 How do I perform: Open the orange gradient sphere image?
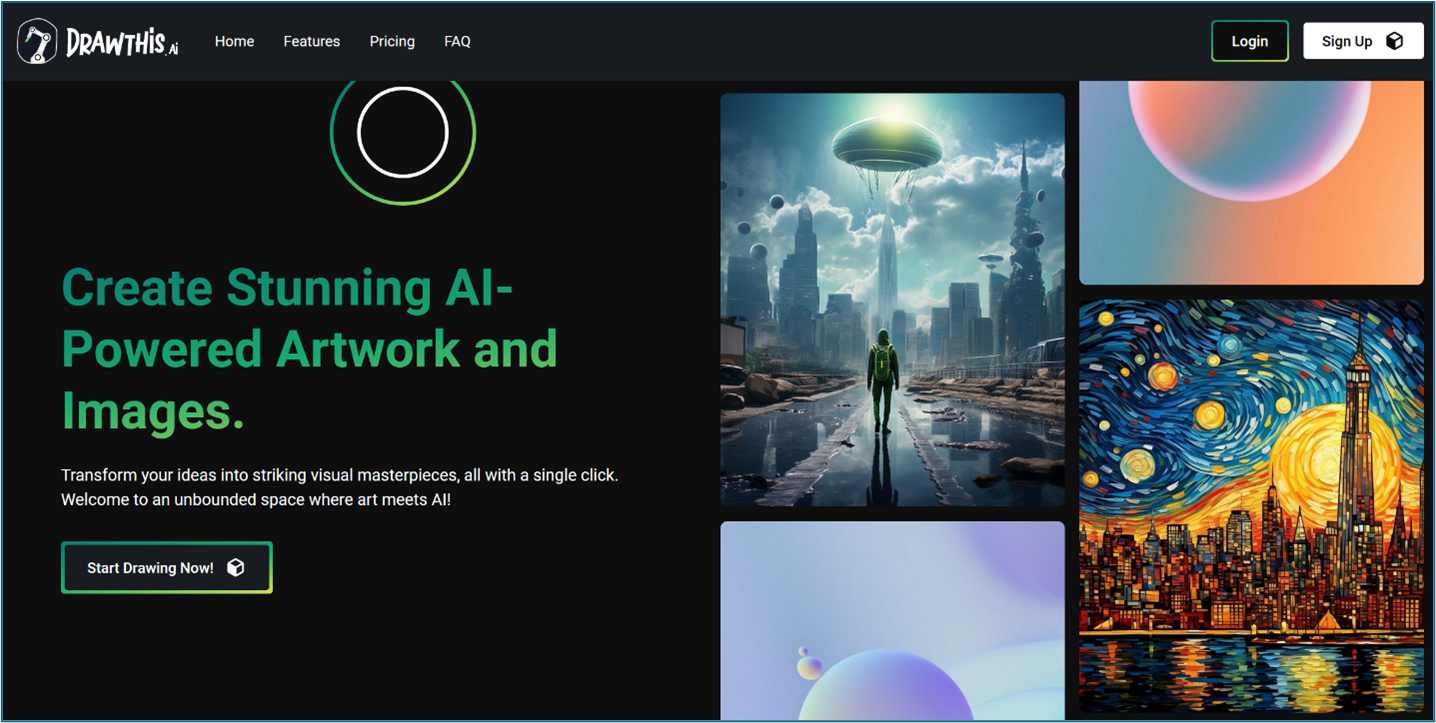(1251, 183)
